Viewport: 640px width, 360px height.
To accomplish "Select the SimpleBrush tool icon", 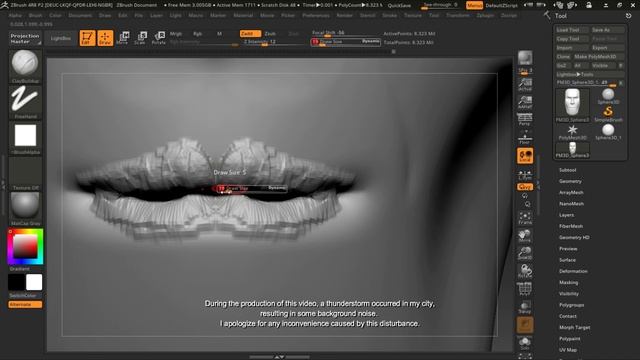I will pyautogui.click(x=608, y=114).
